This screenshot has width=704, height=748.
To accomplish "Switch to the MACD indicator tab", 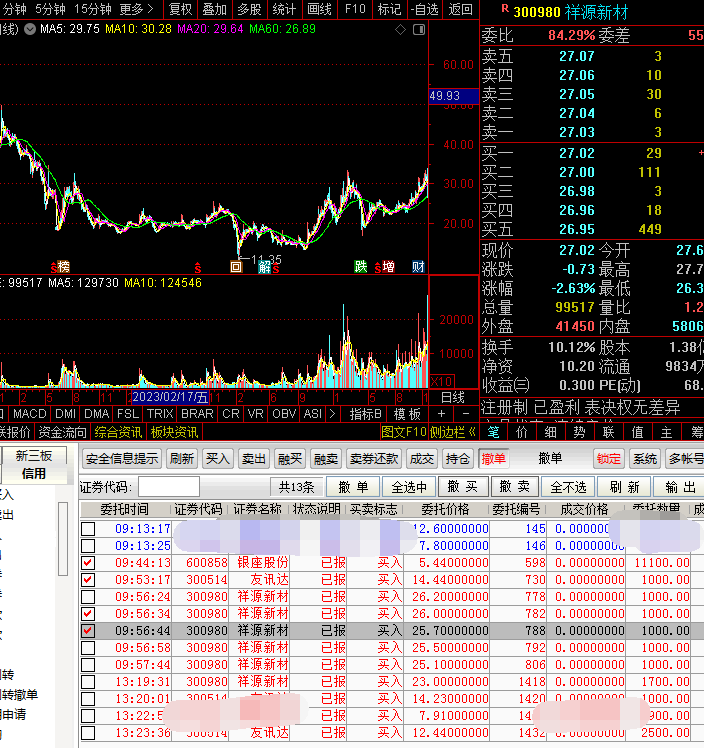I will click(30, 414).
